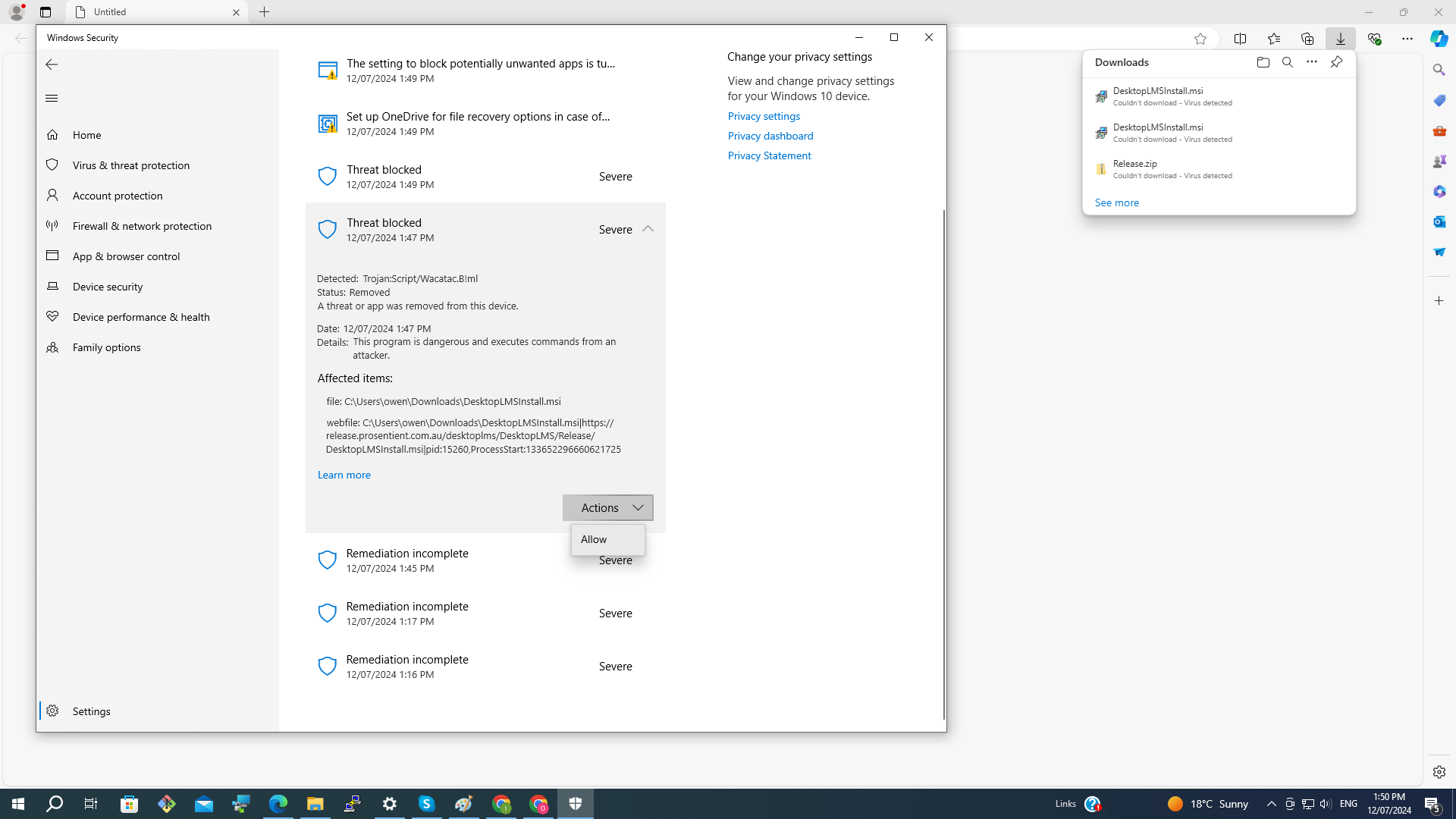Search downloads using magnifier icon
This screenshot has height=819, width=1456.
1288,62
